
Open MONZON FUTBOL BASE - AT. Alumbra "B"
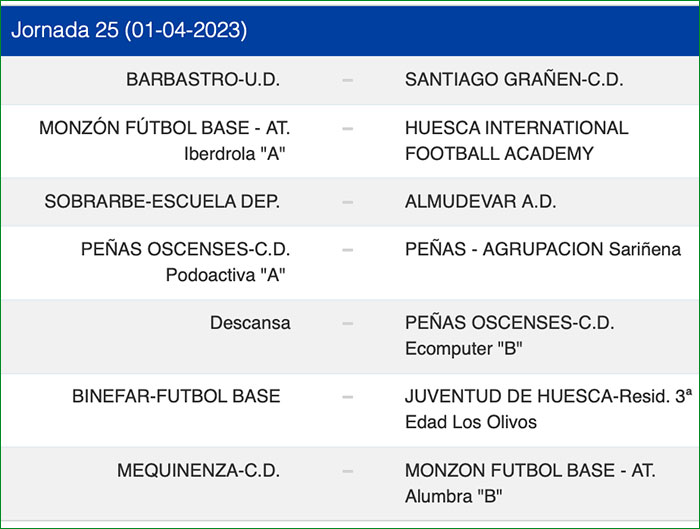(x=530, y=482)
